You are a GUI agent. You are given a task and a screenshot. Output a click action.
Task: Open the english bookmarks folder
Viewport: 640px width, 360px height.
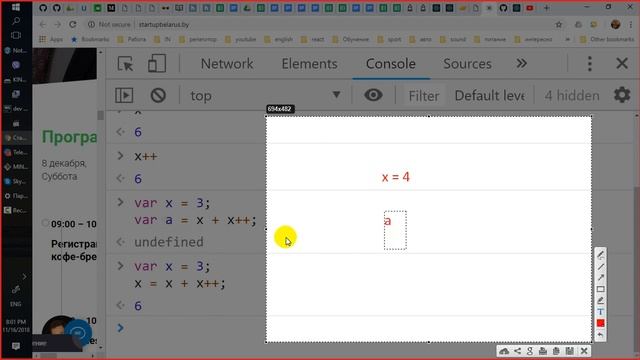click(x=279, y=40)
